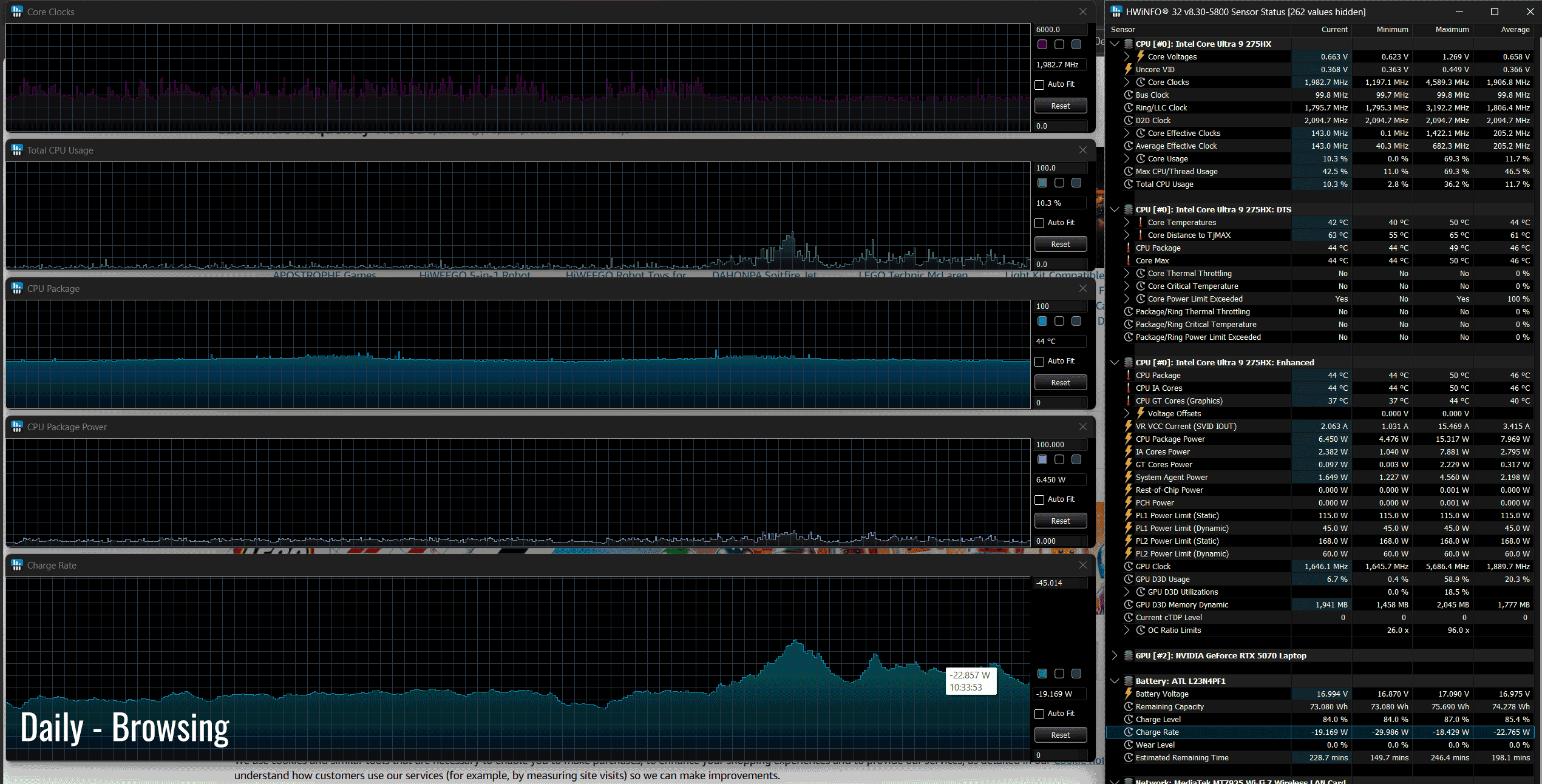
Task: Collapse the Battery ATL L23N4PF1 section
Action: pos(1115,681)
